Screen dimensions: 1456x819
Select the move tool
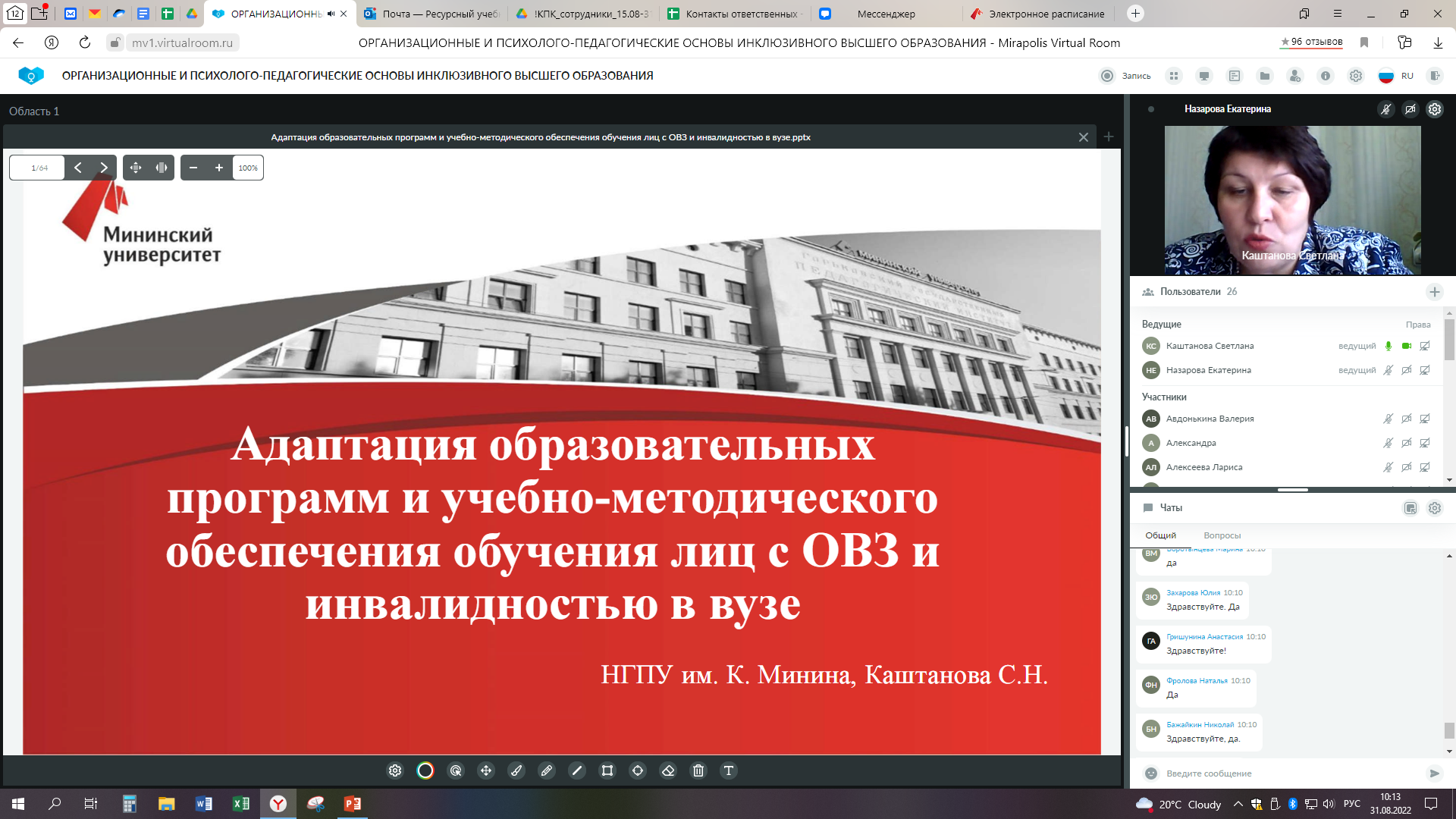pyautogui.click(x=486, y=770)
